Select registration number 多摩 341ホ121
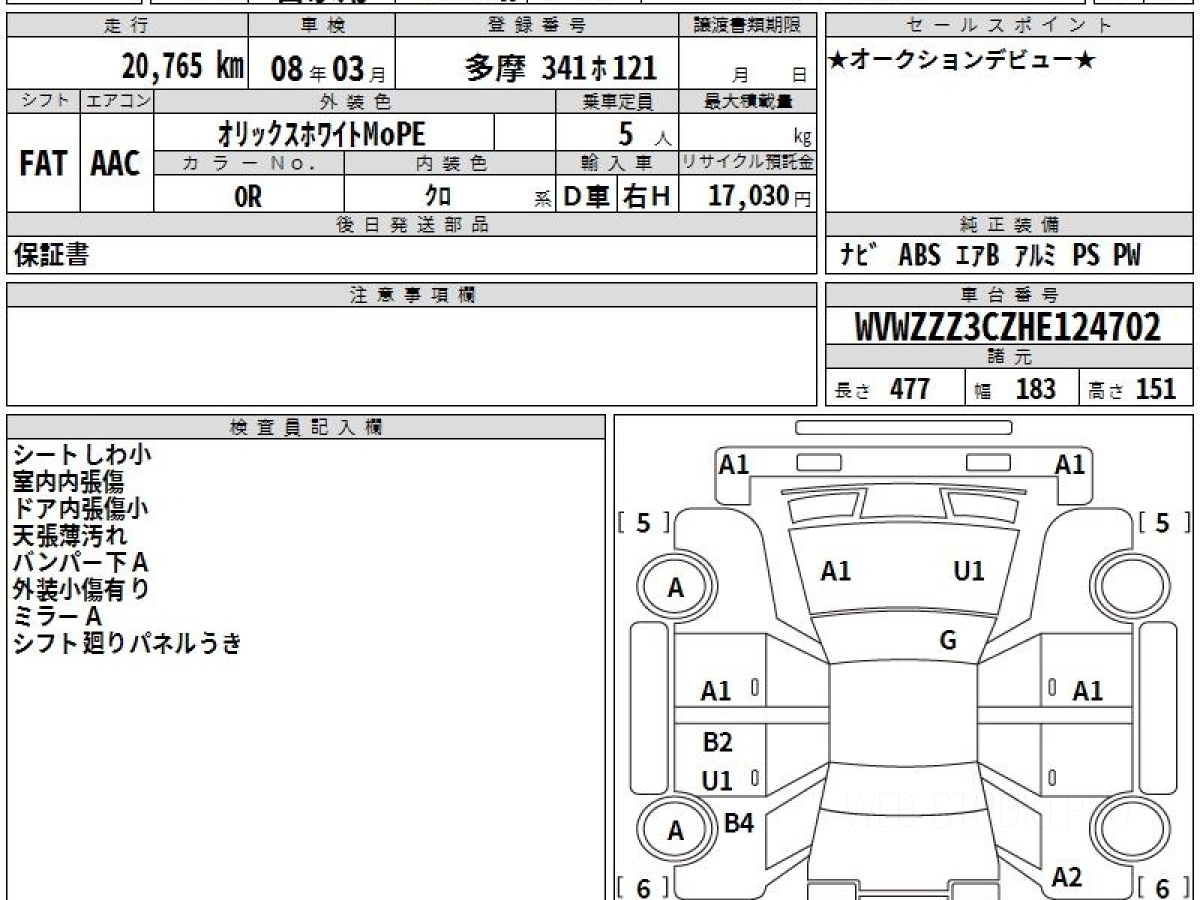Screen dimensions: 1200x900 click(x=562, y=67)
